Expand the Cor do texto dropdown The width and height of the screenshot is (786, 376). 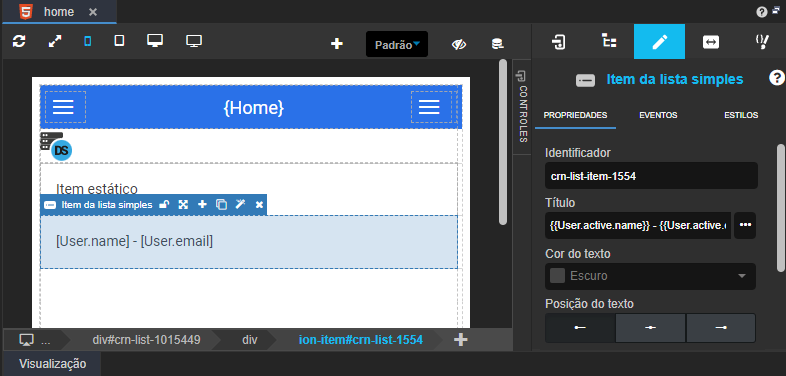(650, 276)
